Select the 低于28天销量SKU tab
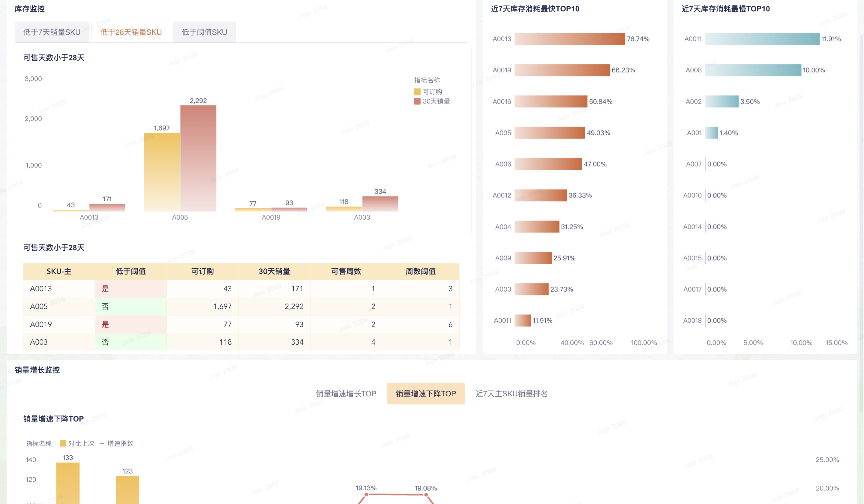 coord(131,32)
